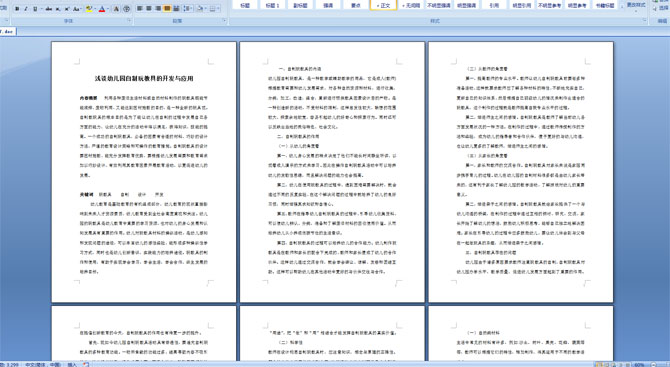
Task: Click the yellow text highlight color button
Action: coord(89,9)
